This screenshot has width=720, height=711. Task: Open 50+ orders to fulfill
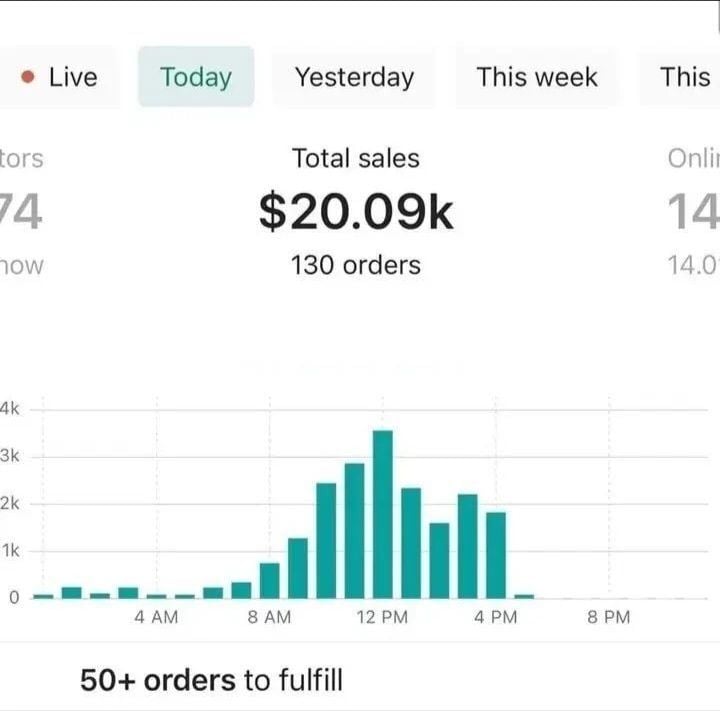(x=211, y=681)
